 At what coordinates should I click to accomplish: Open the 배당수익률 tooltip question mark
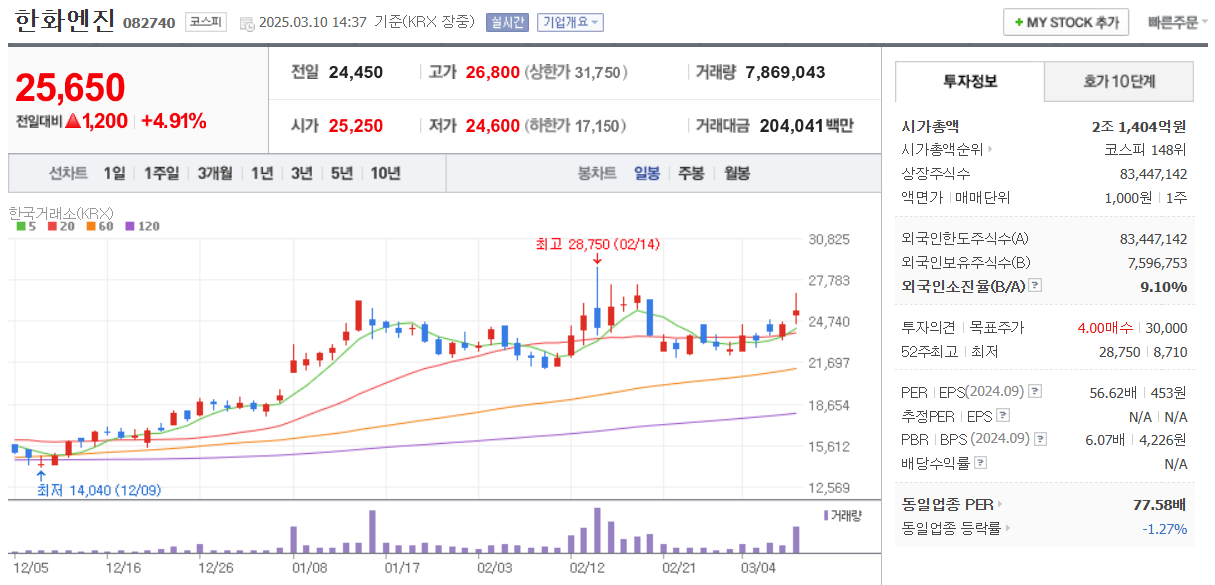(982, 461)
